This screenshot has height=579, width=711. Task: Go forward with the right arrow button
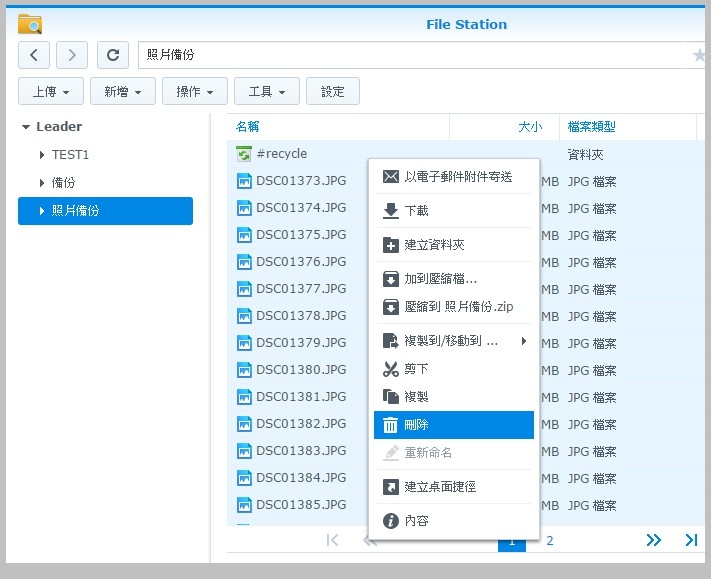tap(72, 55)
